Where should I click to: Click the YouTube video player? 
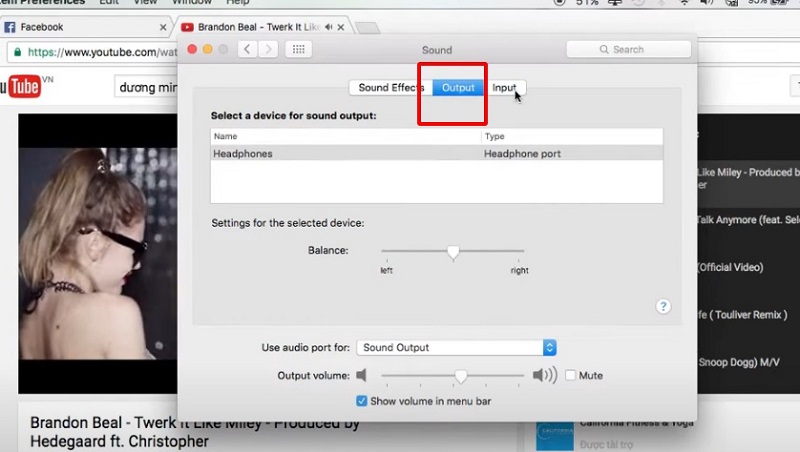point(98,254)
